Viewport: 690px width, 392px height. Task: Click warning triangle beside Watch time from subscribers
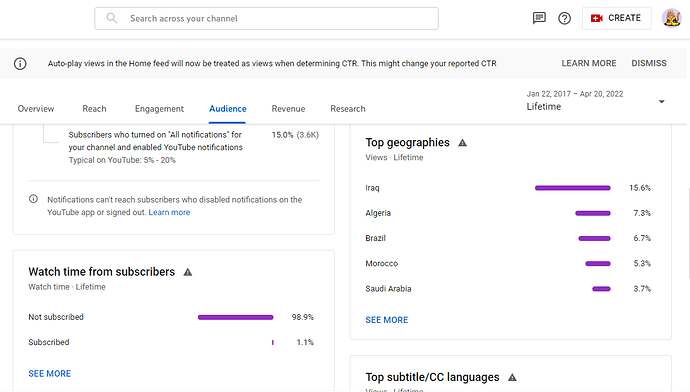(188, 272)
